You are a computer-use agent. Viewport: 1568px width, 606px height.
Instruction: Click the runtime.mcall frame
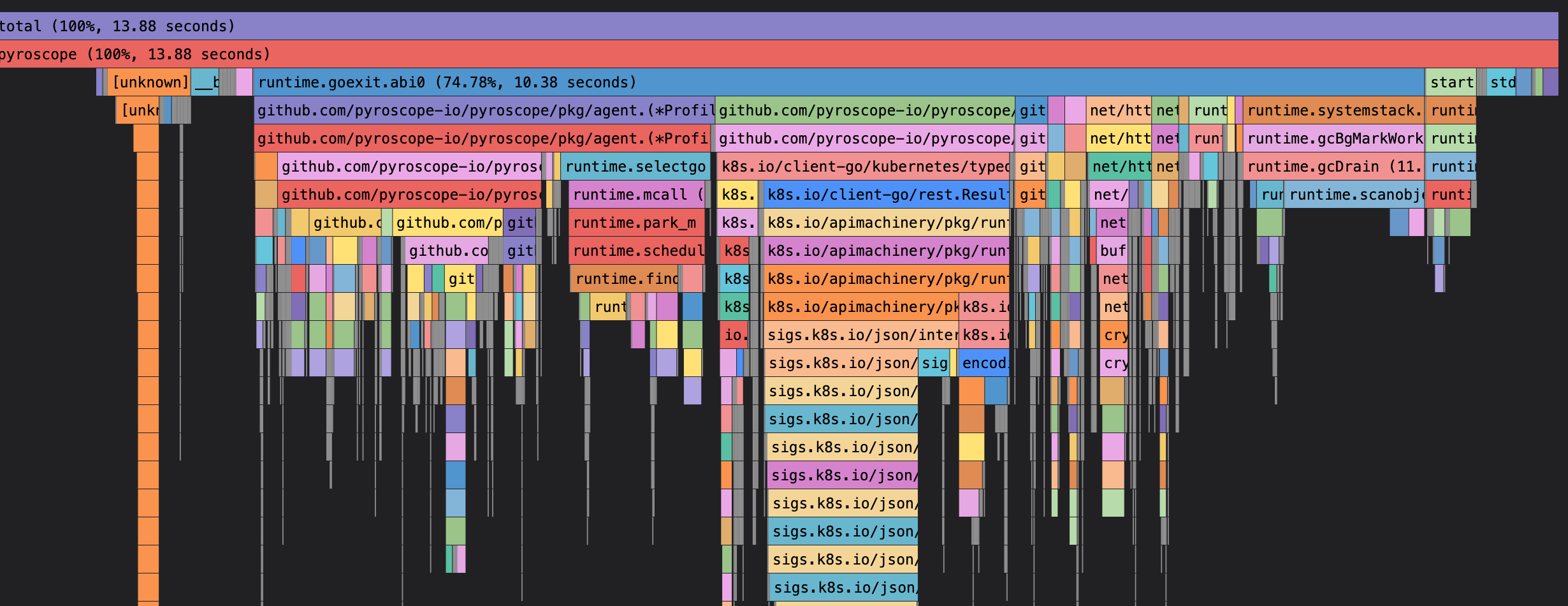tap(635, 195)
